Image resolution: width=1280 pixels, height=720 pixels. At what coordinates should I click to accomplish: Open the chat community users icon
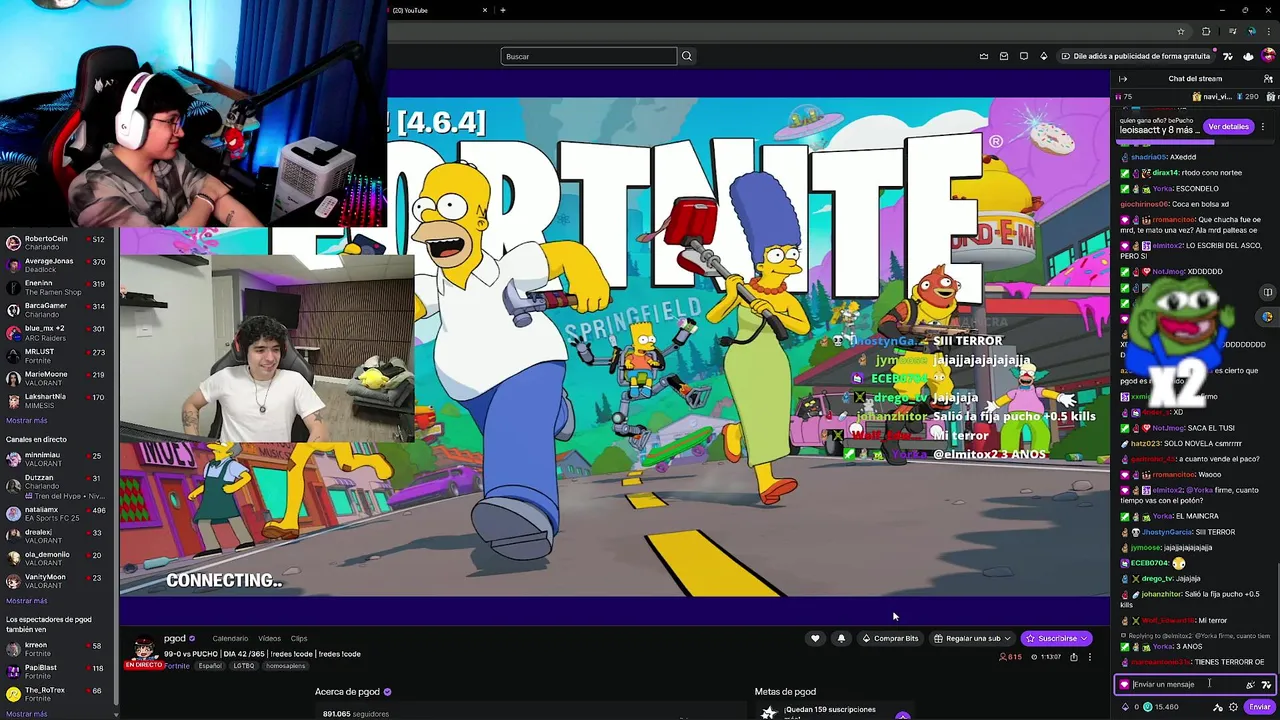pos(1267,78)
